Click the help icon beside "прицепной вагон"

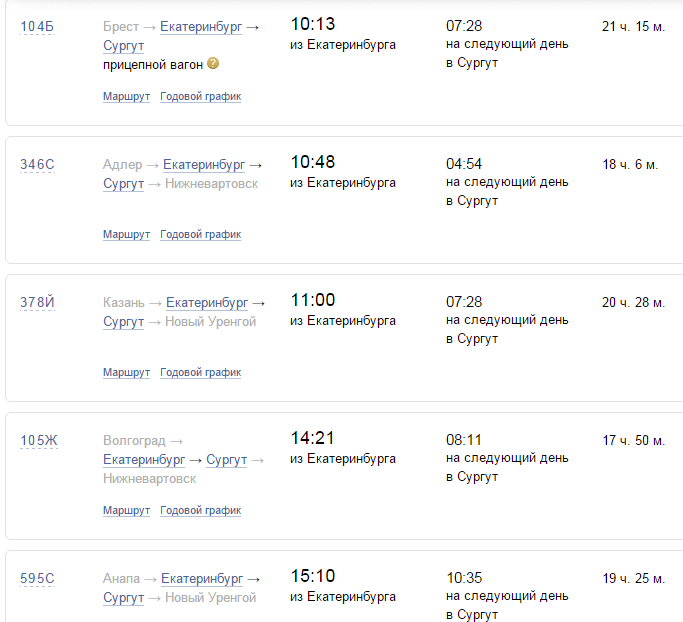pos(213,64)
